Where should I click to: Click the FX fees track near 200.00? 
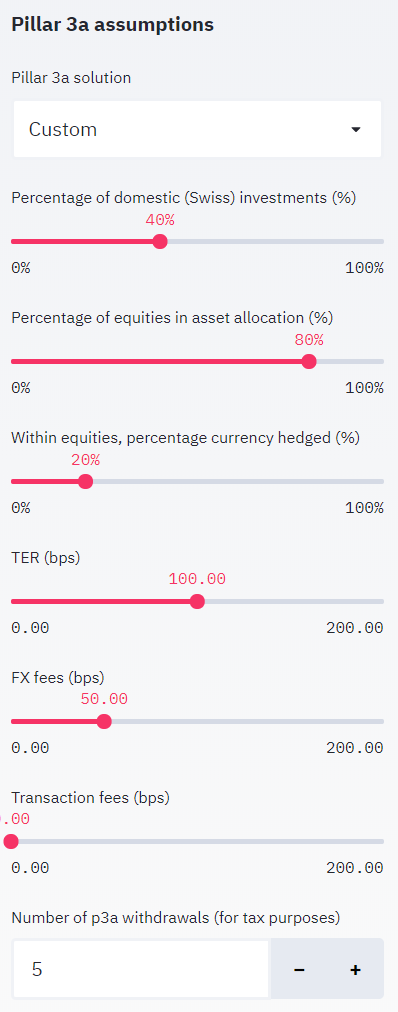pyautogui.click(x=382, y=722)
